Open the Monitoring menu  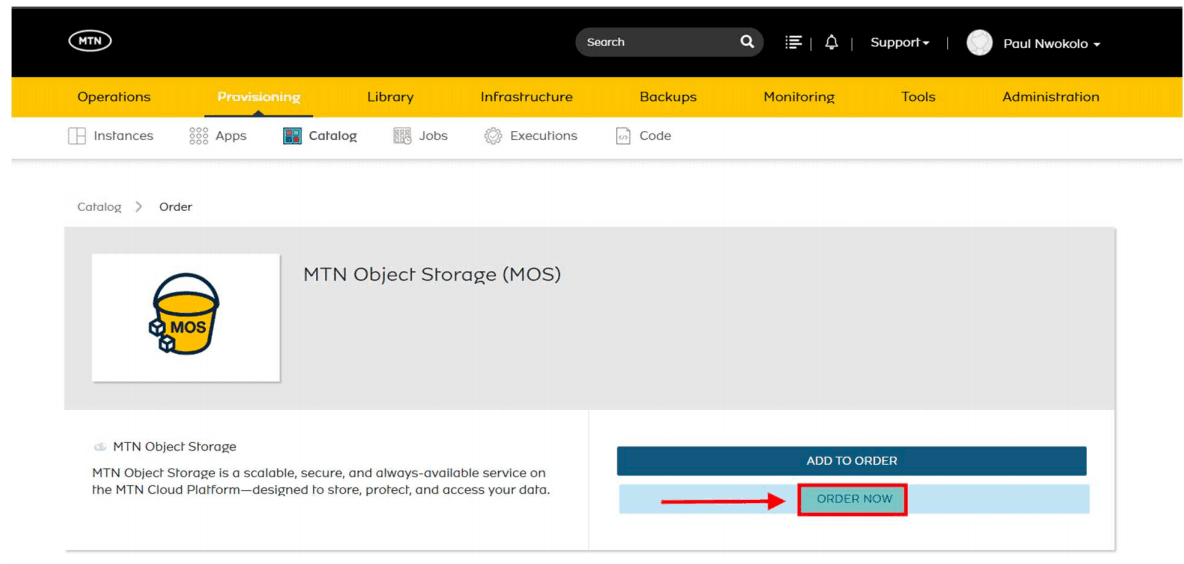799,97
